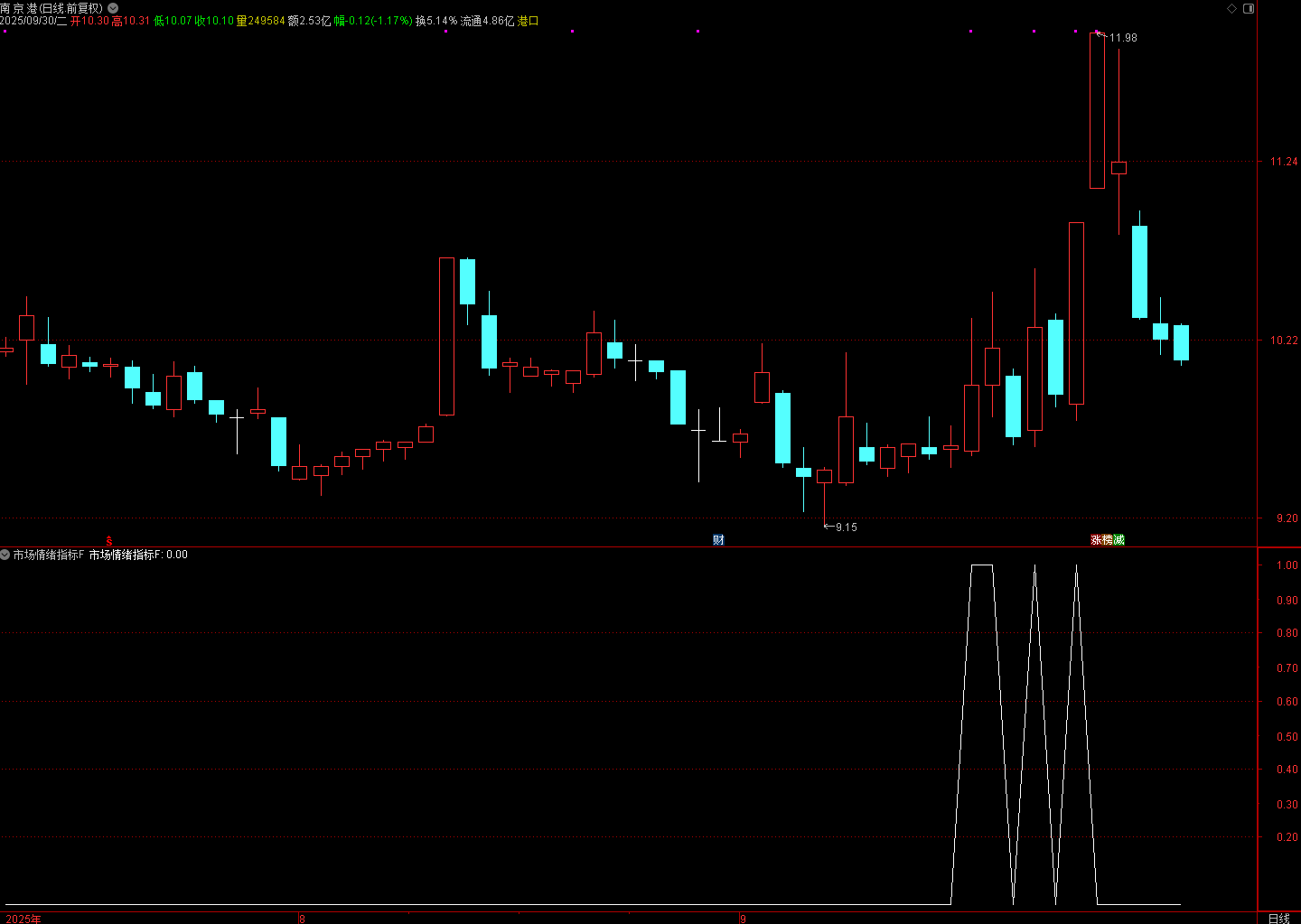
Task: Click the 1.00 indicator axis label
Action: tap(1287, 565)
